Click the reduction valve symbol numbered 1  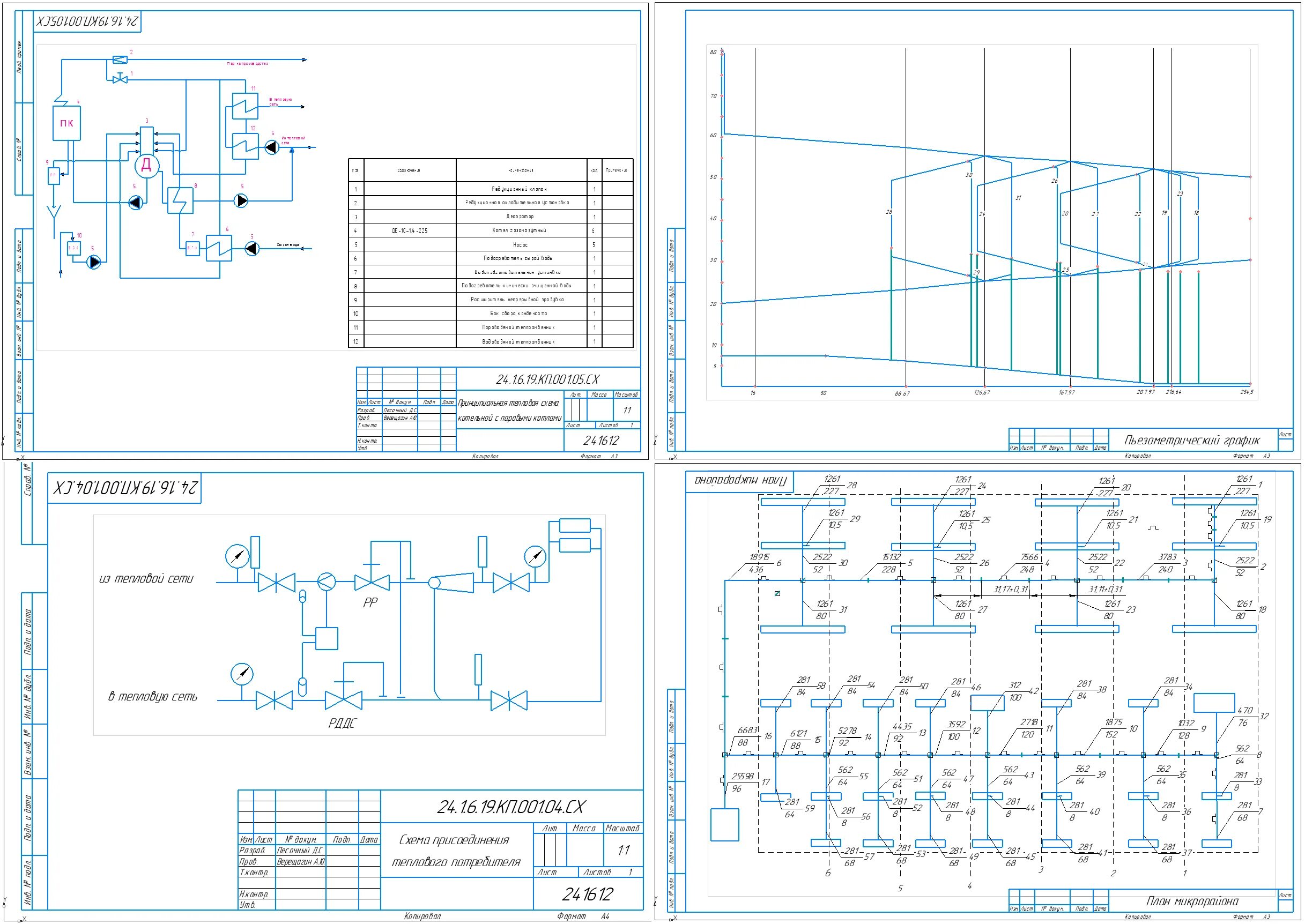click(x=120, y=79)
